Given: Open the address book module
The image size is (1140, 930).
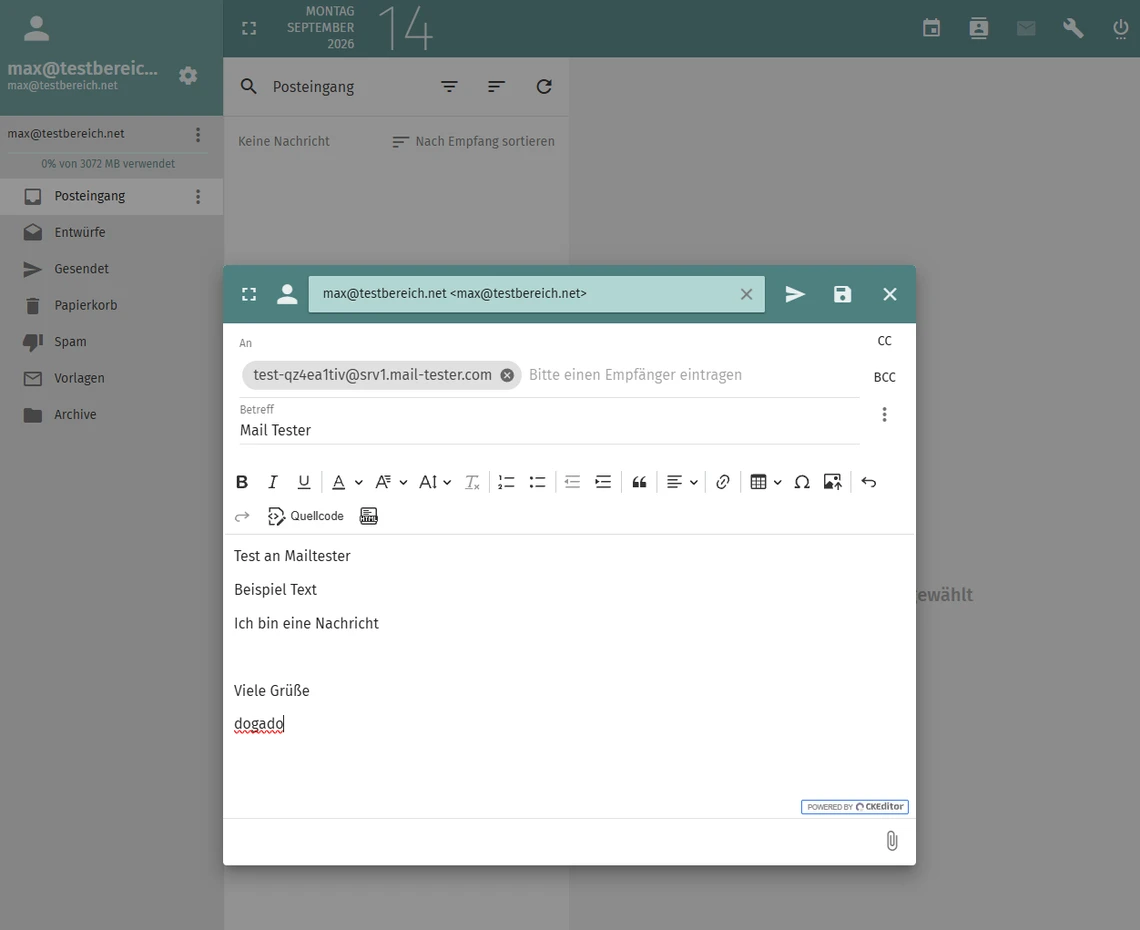Looking at the screenshot, I should tap(979, 28).
